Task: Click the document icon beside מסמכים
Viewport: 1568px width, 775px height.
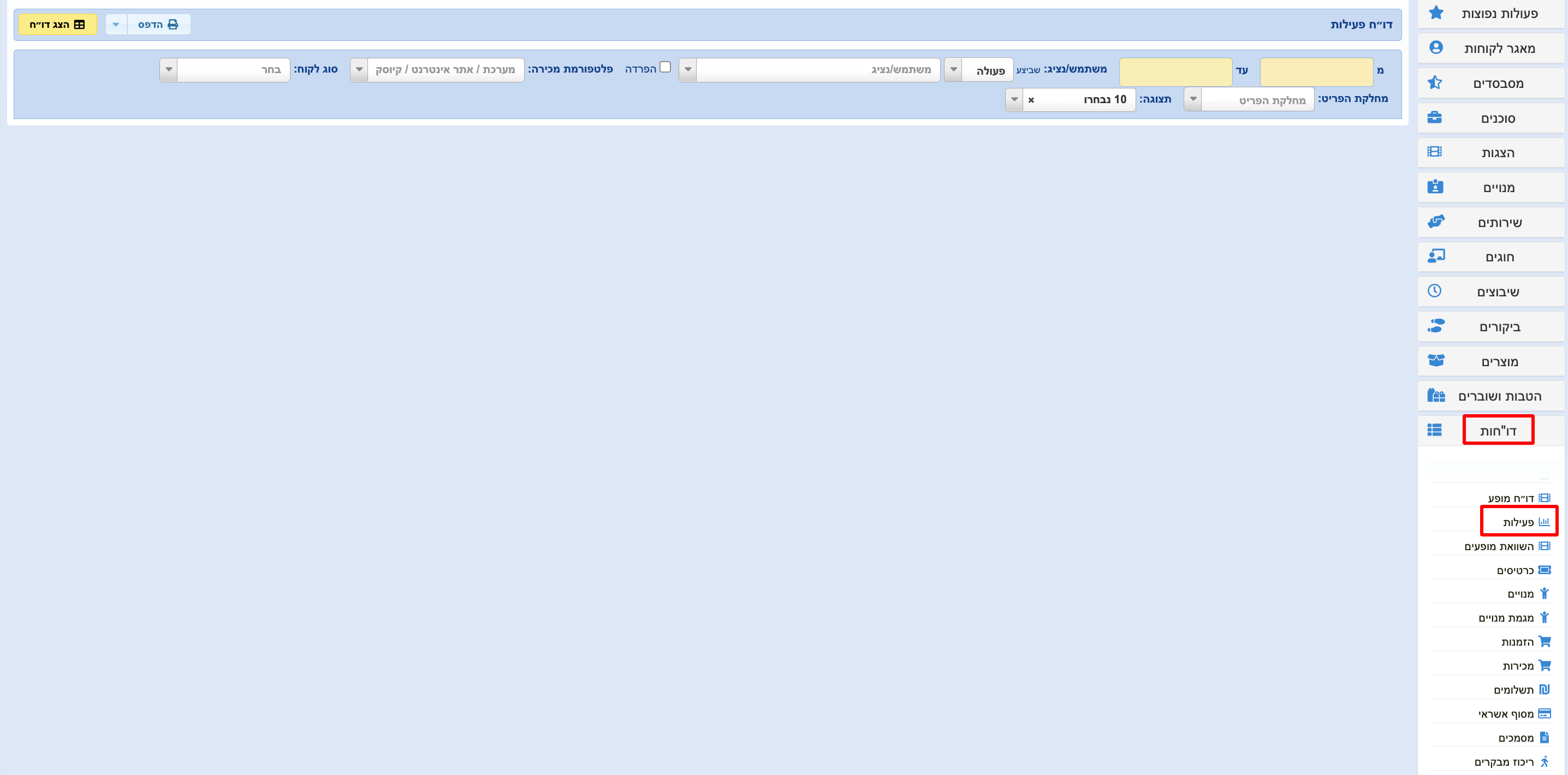Action: pyautogui.click(x=1545, y=737)
